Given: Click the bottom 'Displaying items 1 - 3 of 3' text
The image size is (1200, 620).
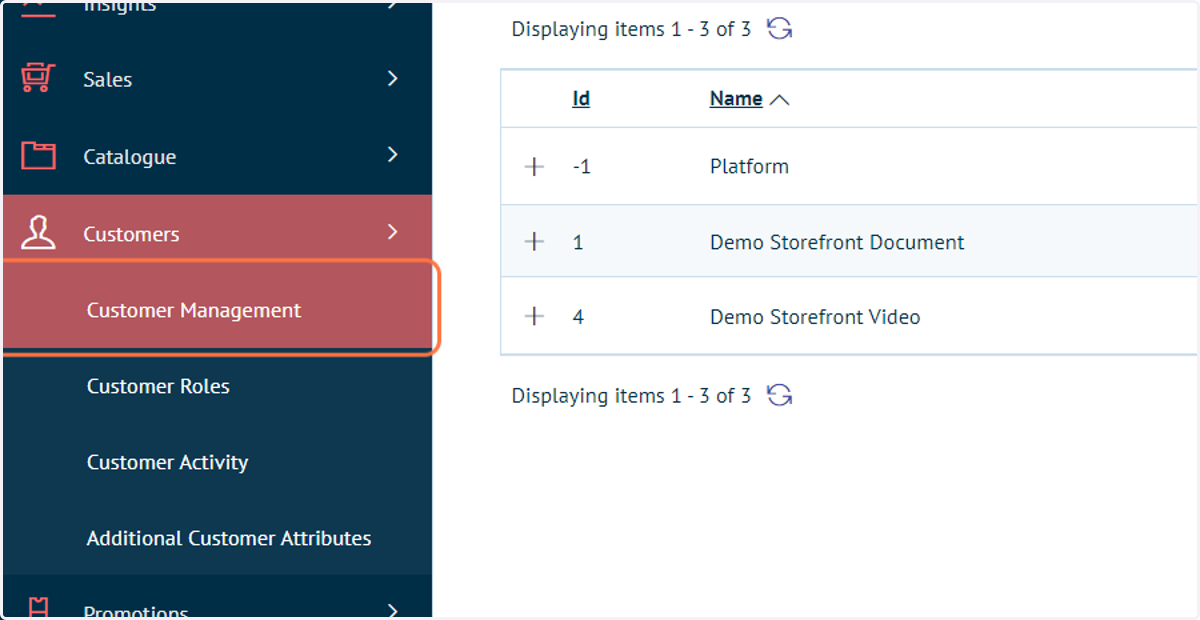Looking at the screenshot, I should coord(631,396).
